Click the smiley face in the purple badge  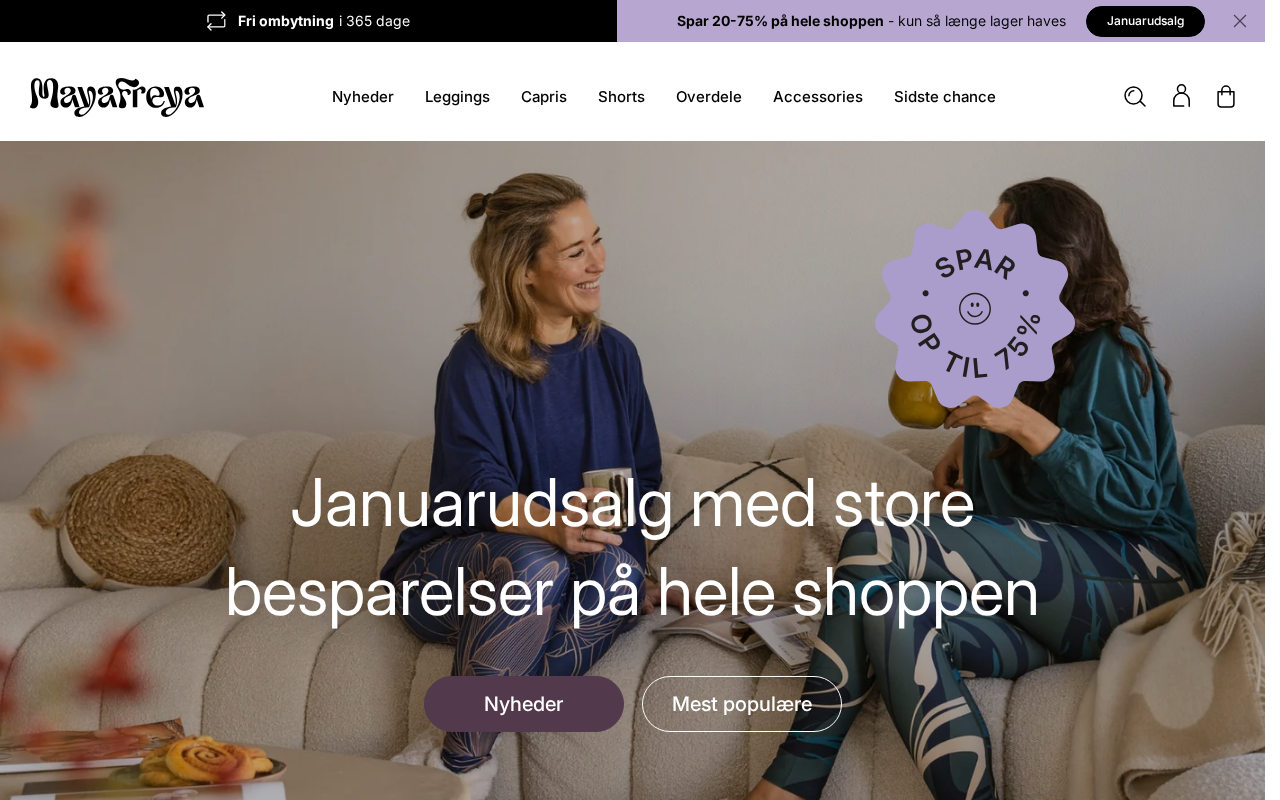click(975, 309)
